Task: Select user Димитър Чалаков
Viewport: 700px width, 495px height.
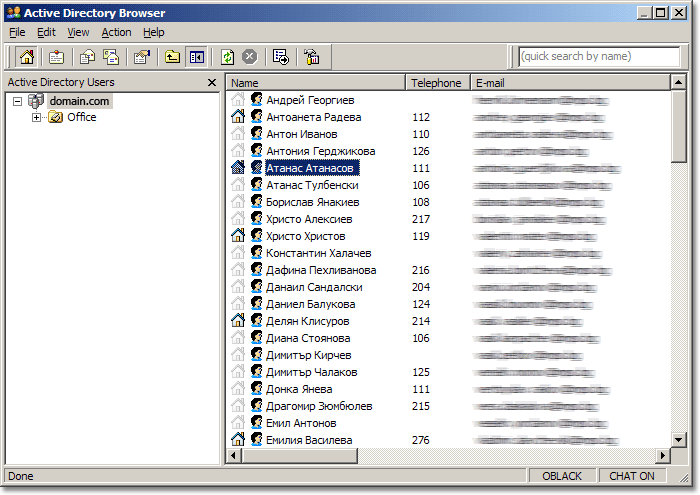Action: (312, 372)
